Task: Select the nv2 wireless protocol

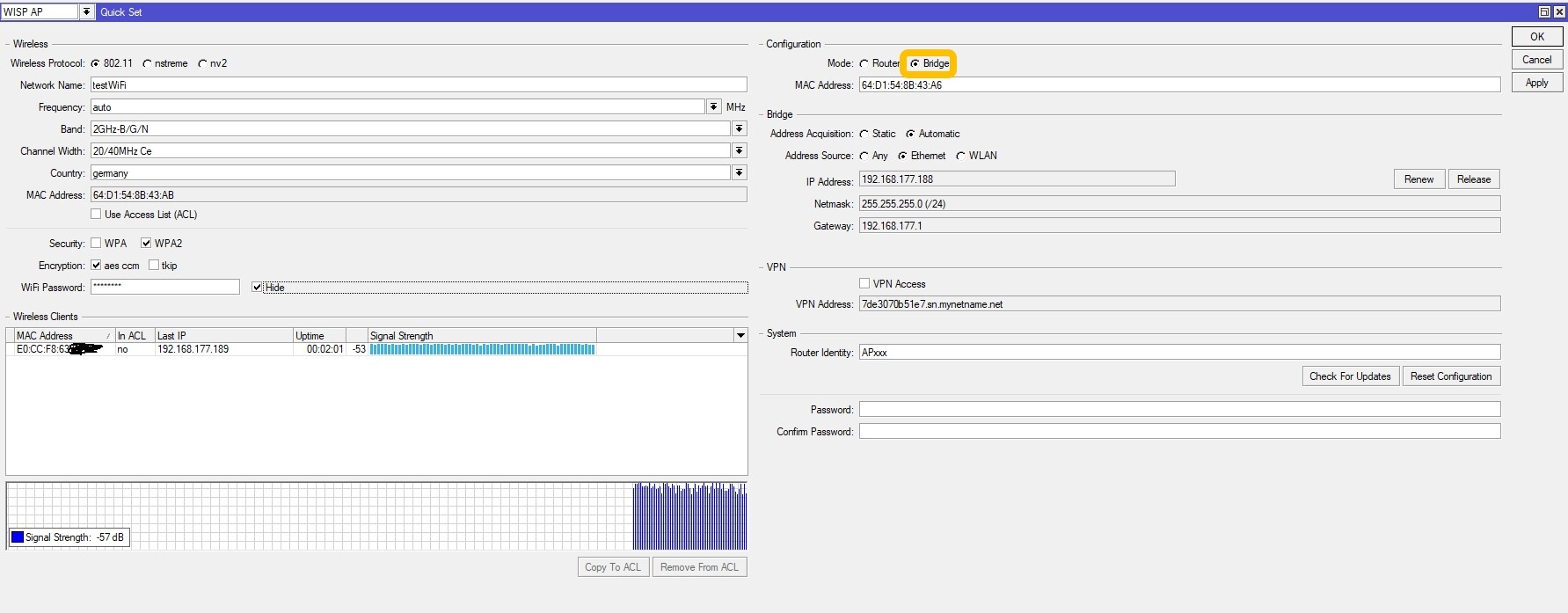Action: pyautogui.click(x=202, y=63)
